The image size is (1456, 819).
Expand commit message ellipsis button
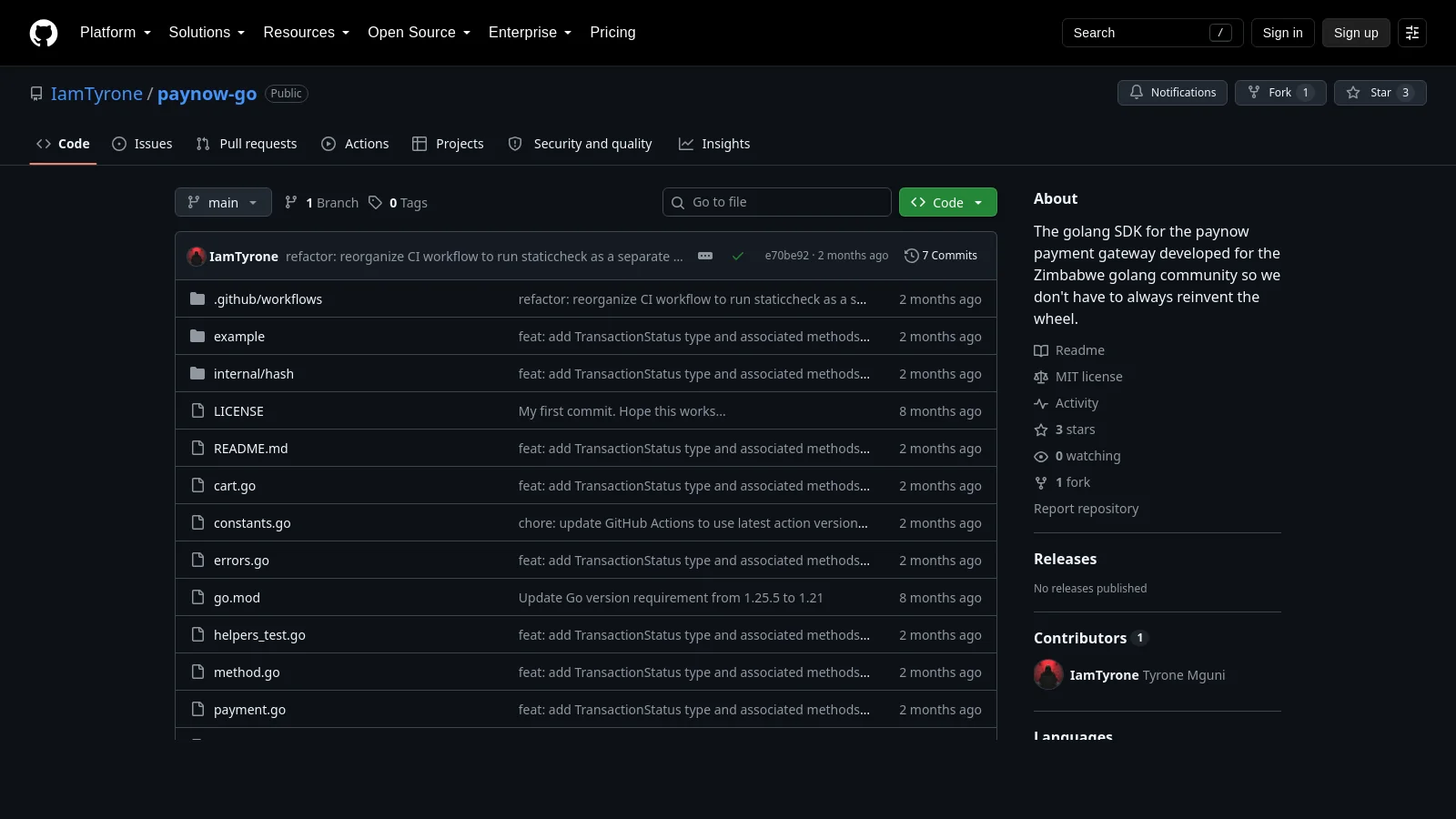pos(705,256)
